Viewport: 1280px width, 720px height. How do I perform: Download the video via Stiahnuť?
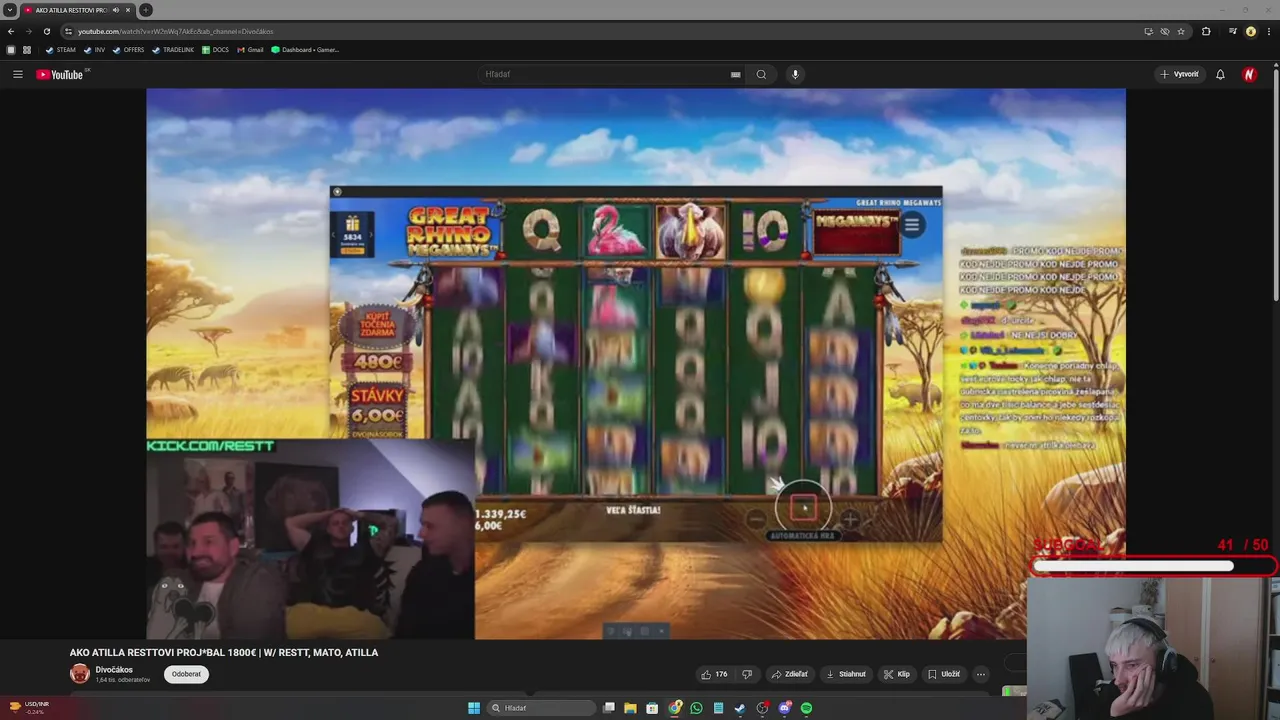(x=846, y=674)
